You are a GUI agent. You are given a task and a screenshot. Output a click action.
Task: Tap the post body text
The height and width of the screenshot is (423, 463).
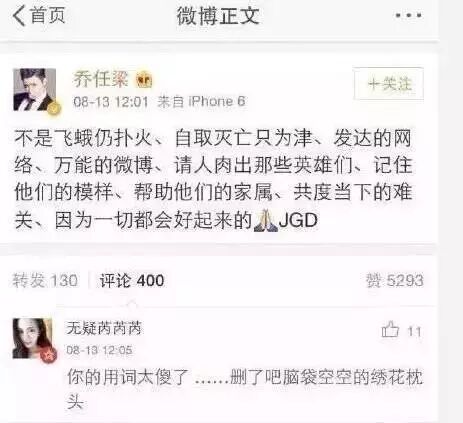click(x=213, y=179)
